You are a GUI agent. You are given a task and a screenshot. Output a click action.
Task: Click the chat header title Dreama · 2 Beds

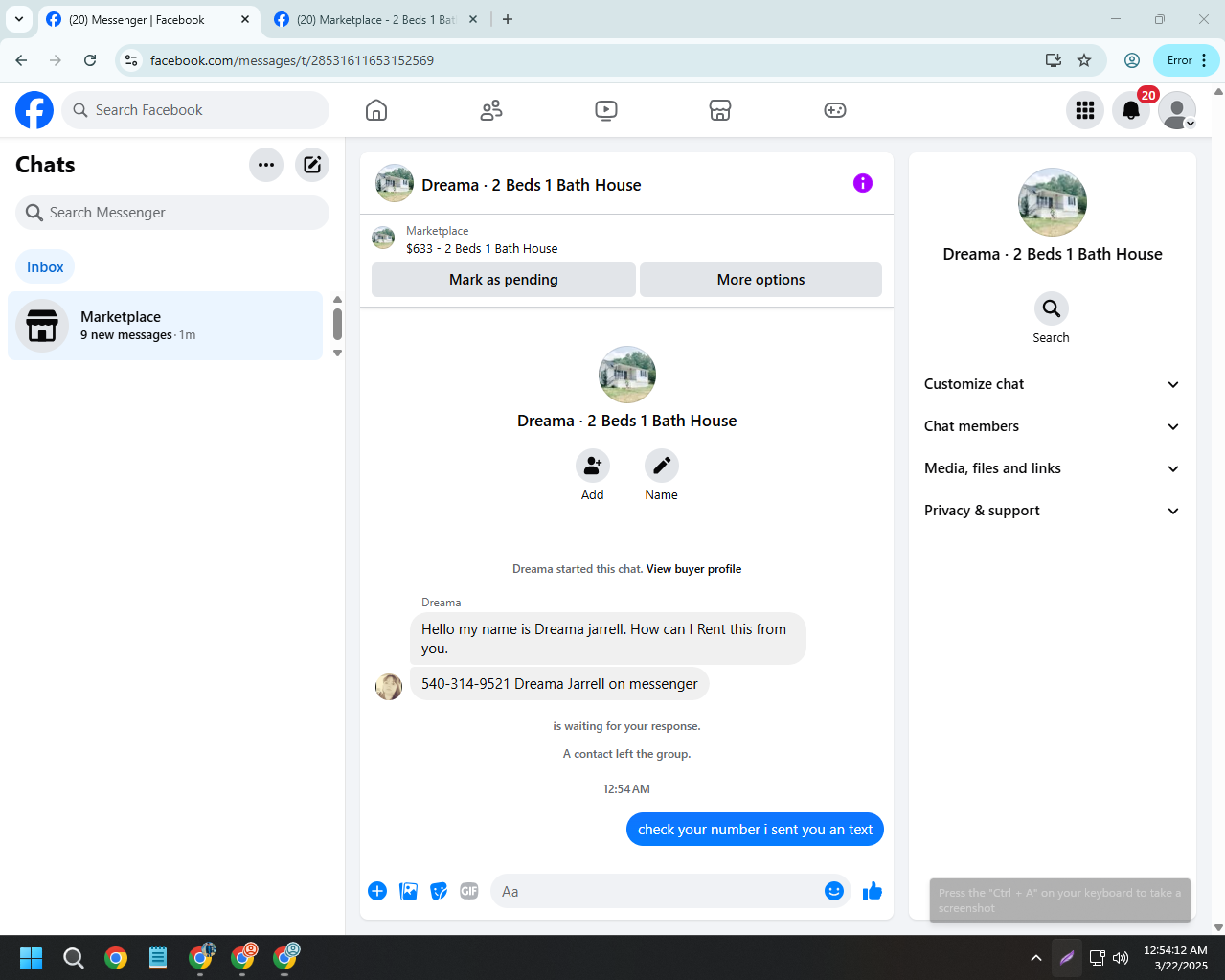click(532, 185)
